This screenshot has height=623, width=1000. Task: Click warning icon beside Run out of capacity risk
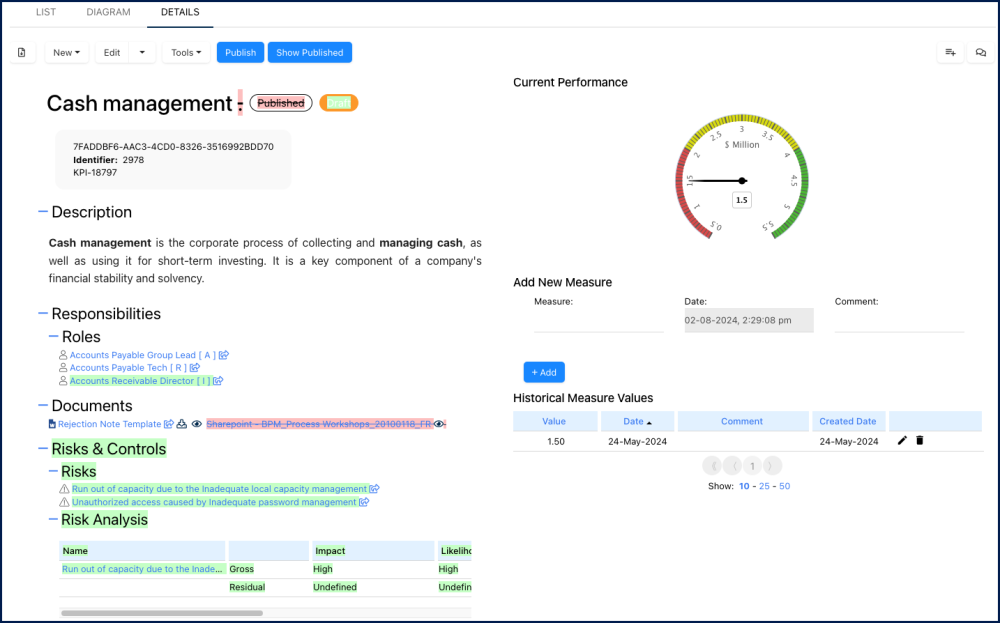tap(64, 489)
